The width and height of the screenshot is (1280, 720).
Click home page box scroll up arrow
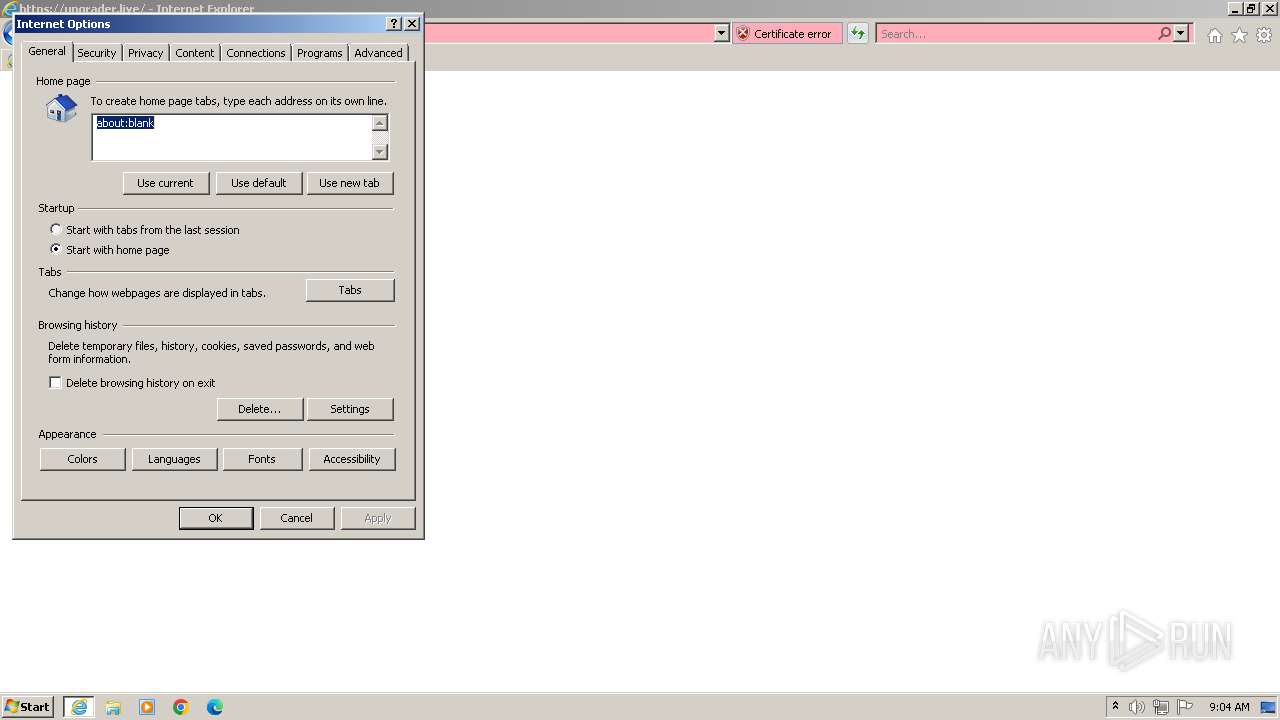pyautogui.click(x=380, y=123)
